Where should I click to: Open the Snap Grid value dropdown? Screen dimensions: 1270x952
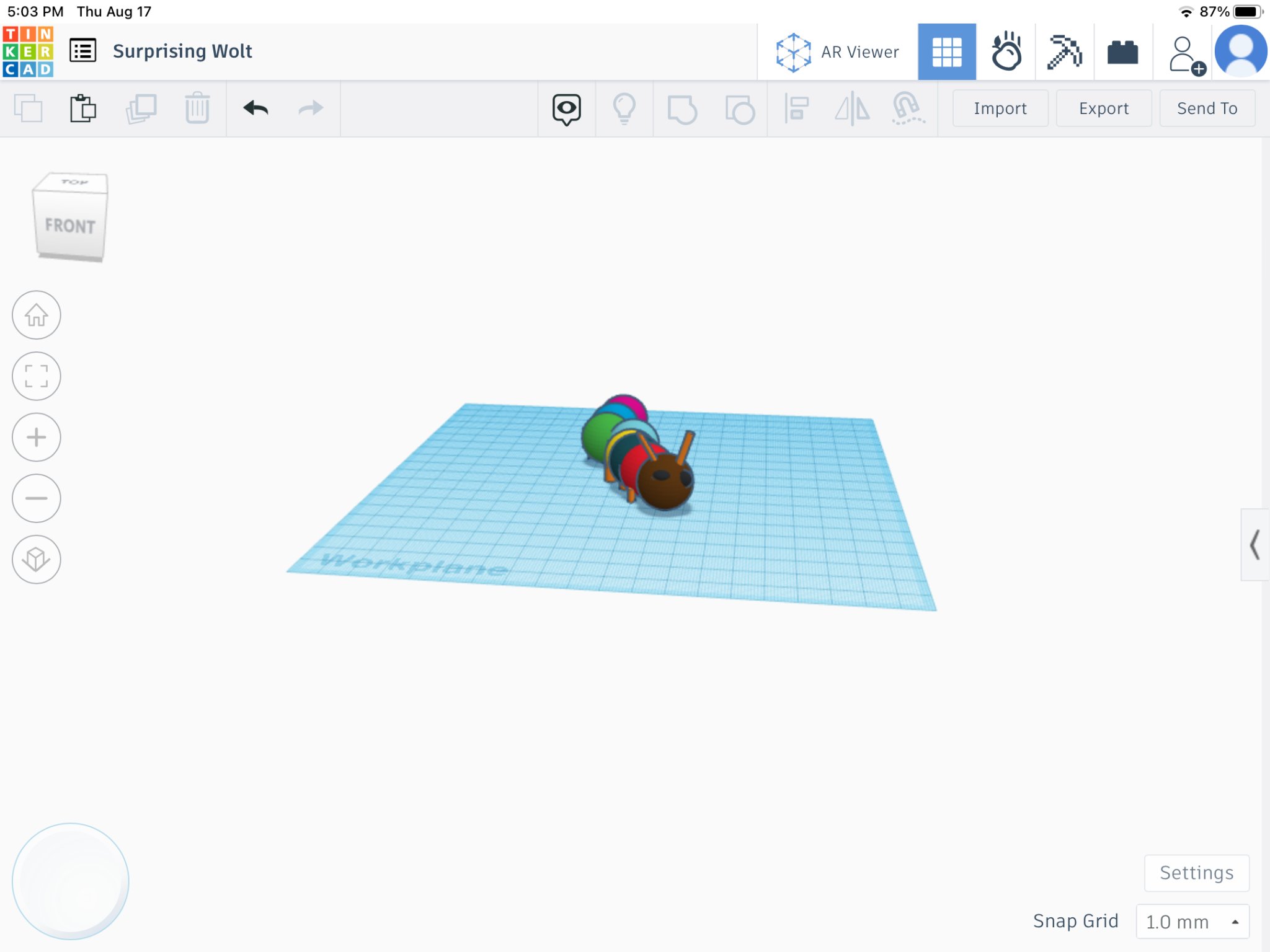click(1189, 922)
